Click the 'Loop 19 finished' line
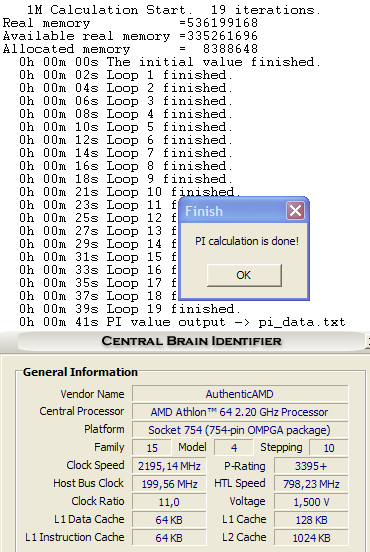 click(x=130, y=309)
